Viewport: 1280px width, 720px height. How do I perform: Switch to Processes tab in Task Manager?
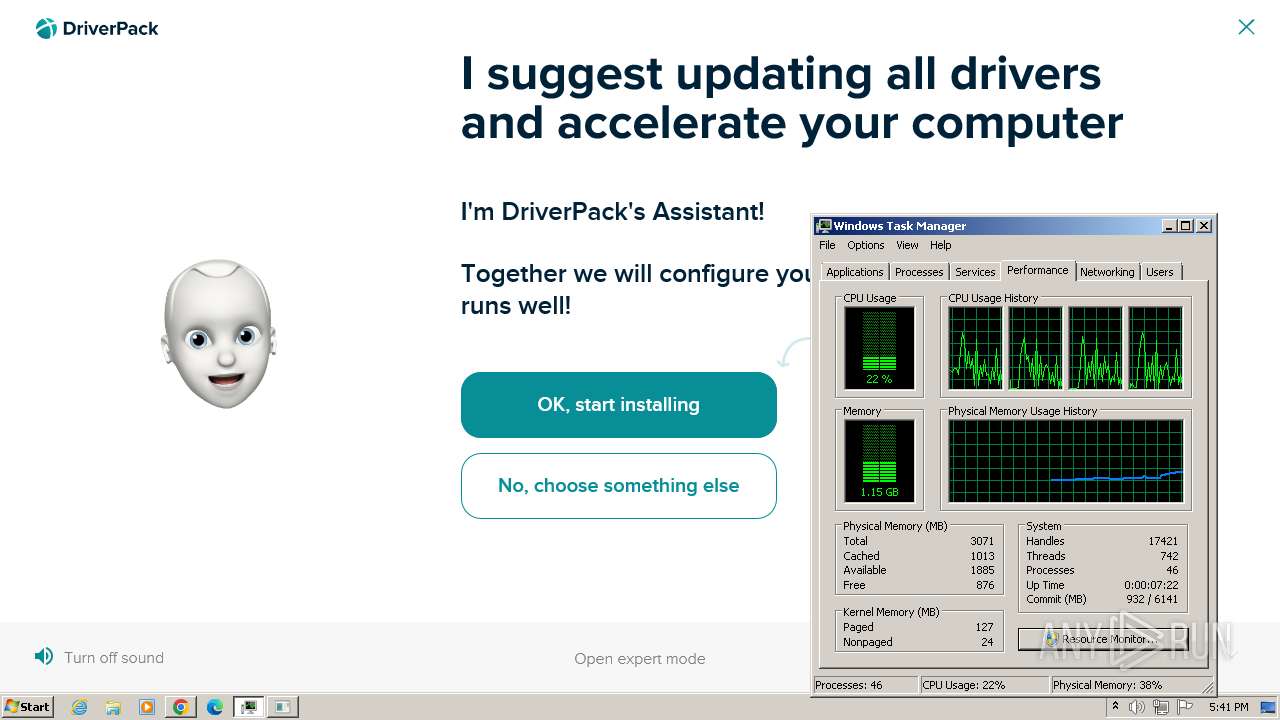[919, 272]
